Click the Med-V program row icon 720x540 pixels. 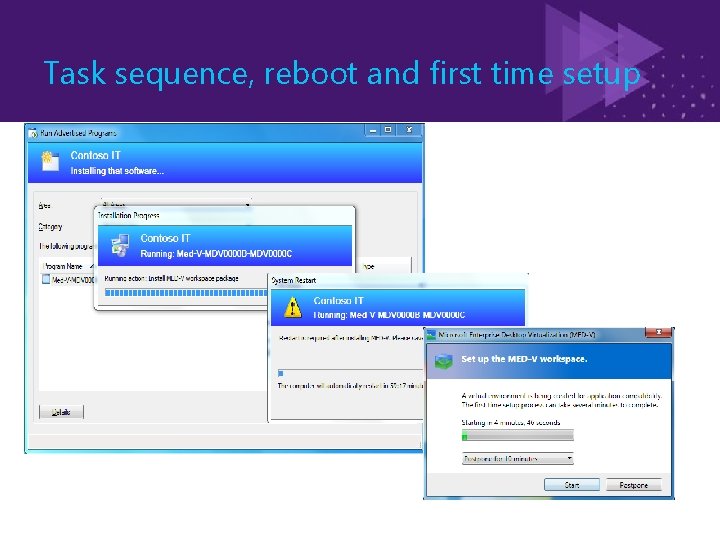45,279
